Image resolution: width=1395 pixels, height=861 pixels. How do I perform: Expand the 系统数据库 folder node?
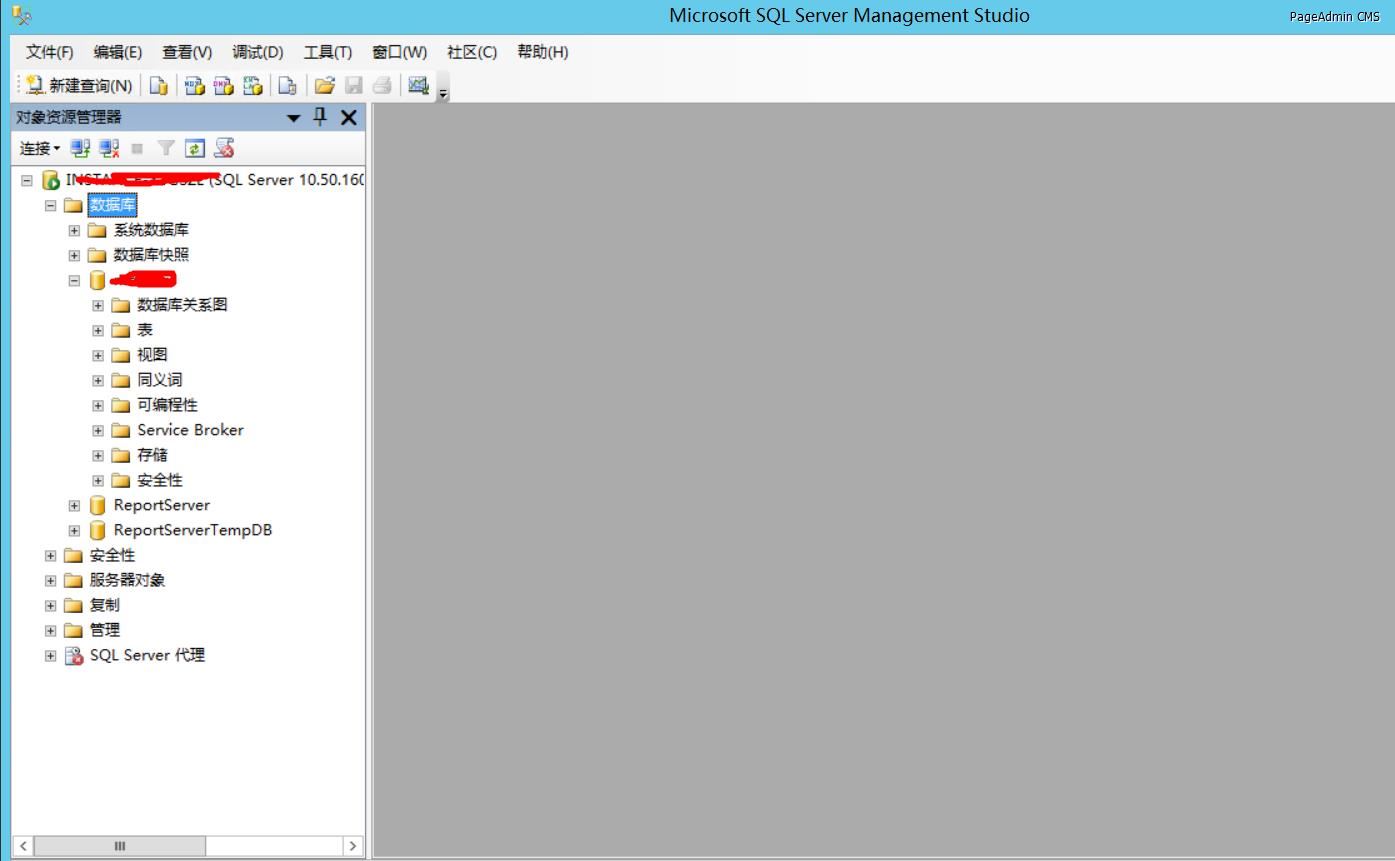click(74, 230)
